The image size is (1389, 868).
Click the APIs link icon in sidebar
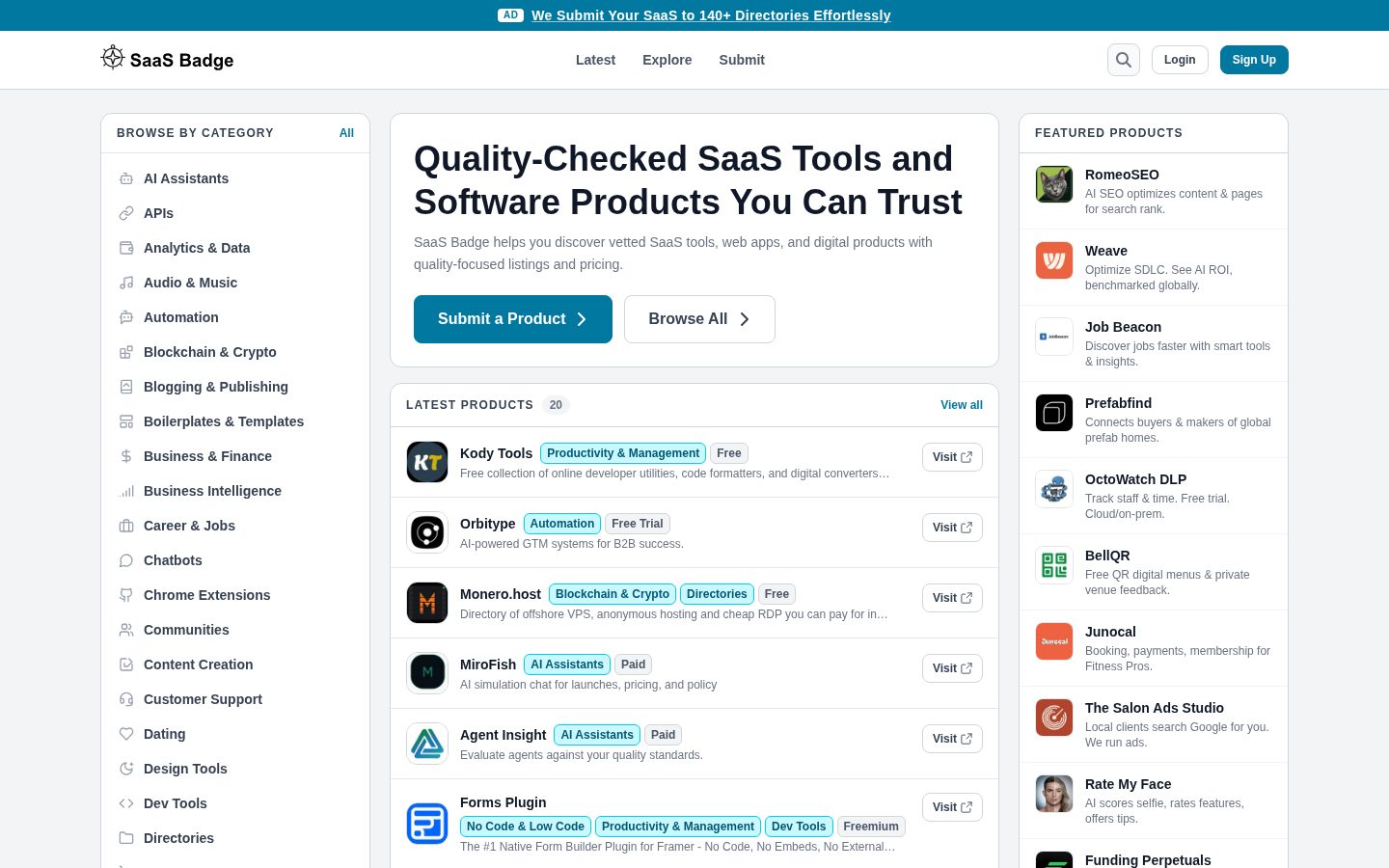coord(126,213)
